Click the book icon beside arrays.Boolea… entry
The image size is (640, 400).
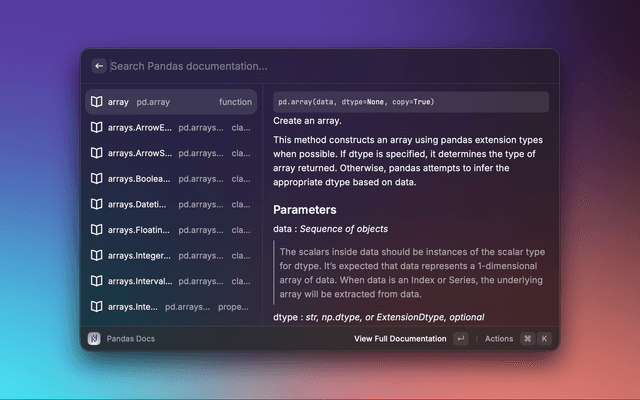[97, 179]
